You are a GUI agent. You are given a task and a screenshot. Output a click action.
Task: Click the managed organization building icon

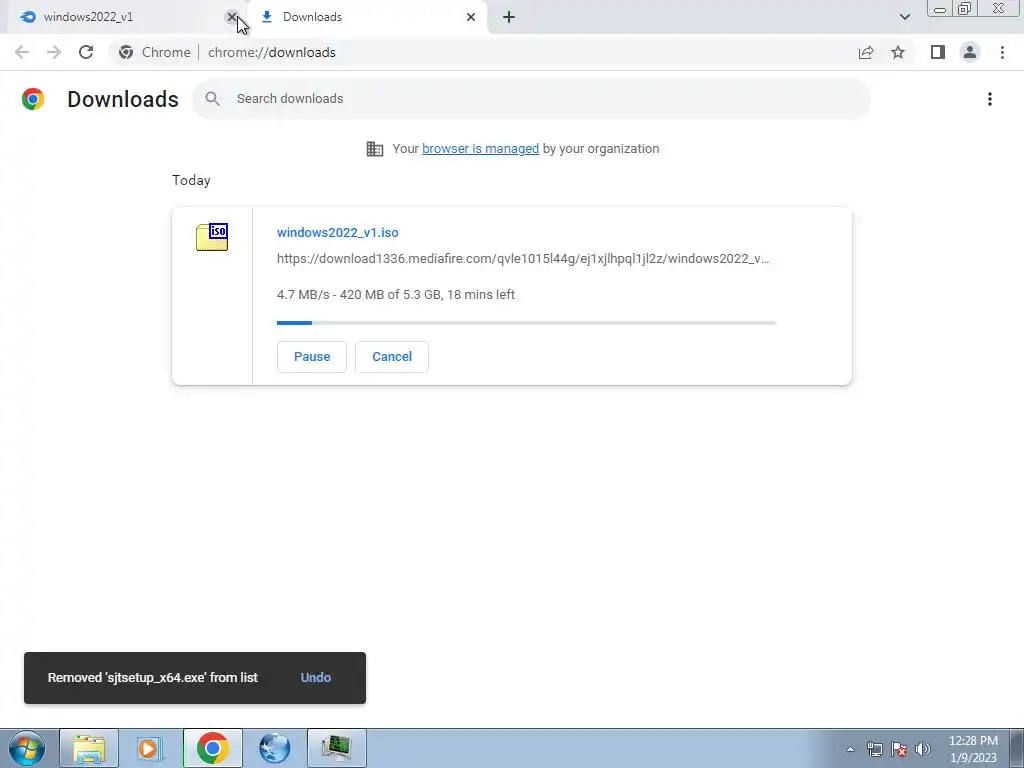point(375,149)
